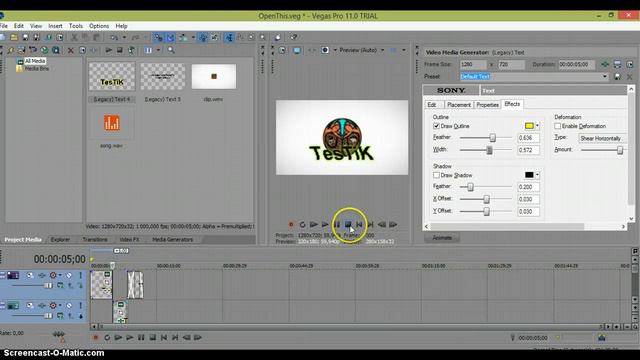Open Undo history dropdown arrow

124,38
